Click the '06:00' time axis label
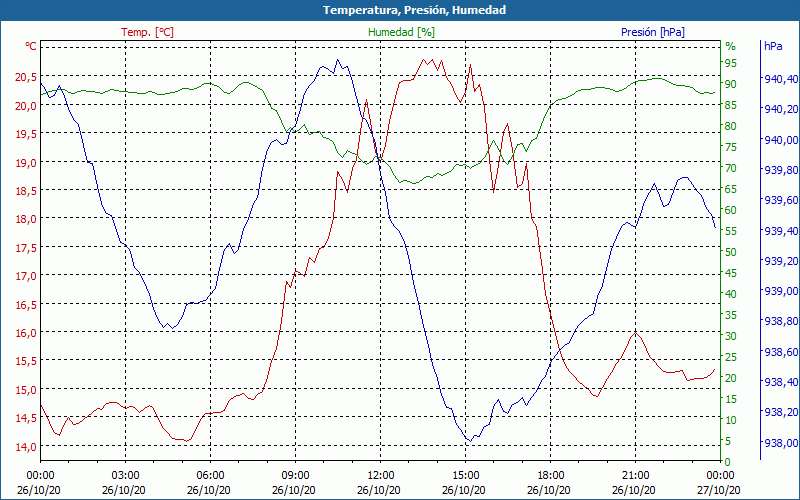This screenshot has width=800, height=500. [x=211, y=475]
